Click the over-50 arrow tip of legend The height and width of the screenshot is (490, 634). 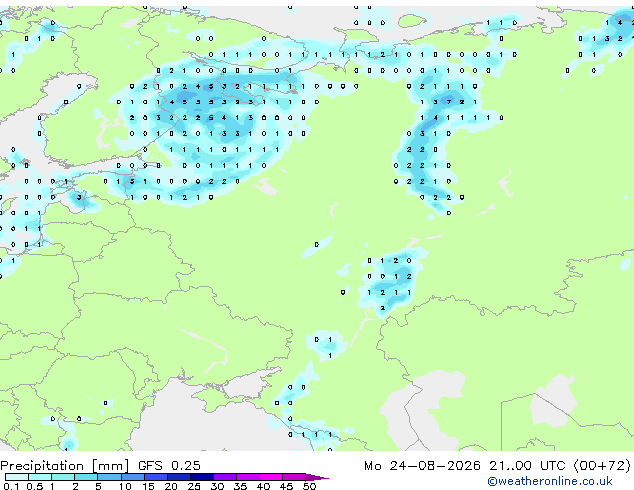[x=317, y=477]
